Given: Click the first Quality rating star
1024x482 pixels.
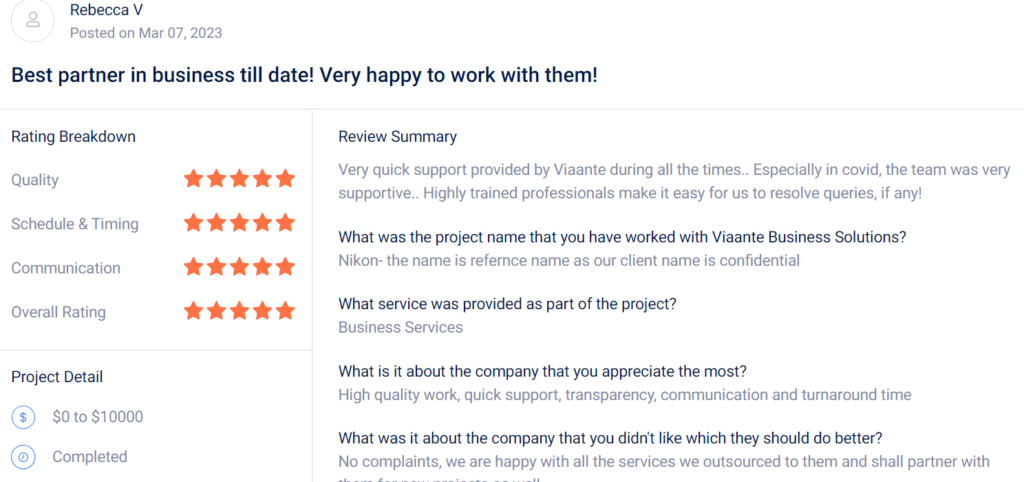Looking at the screenshot, I should (x=194, y=179).
